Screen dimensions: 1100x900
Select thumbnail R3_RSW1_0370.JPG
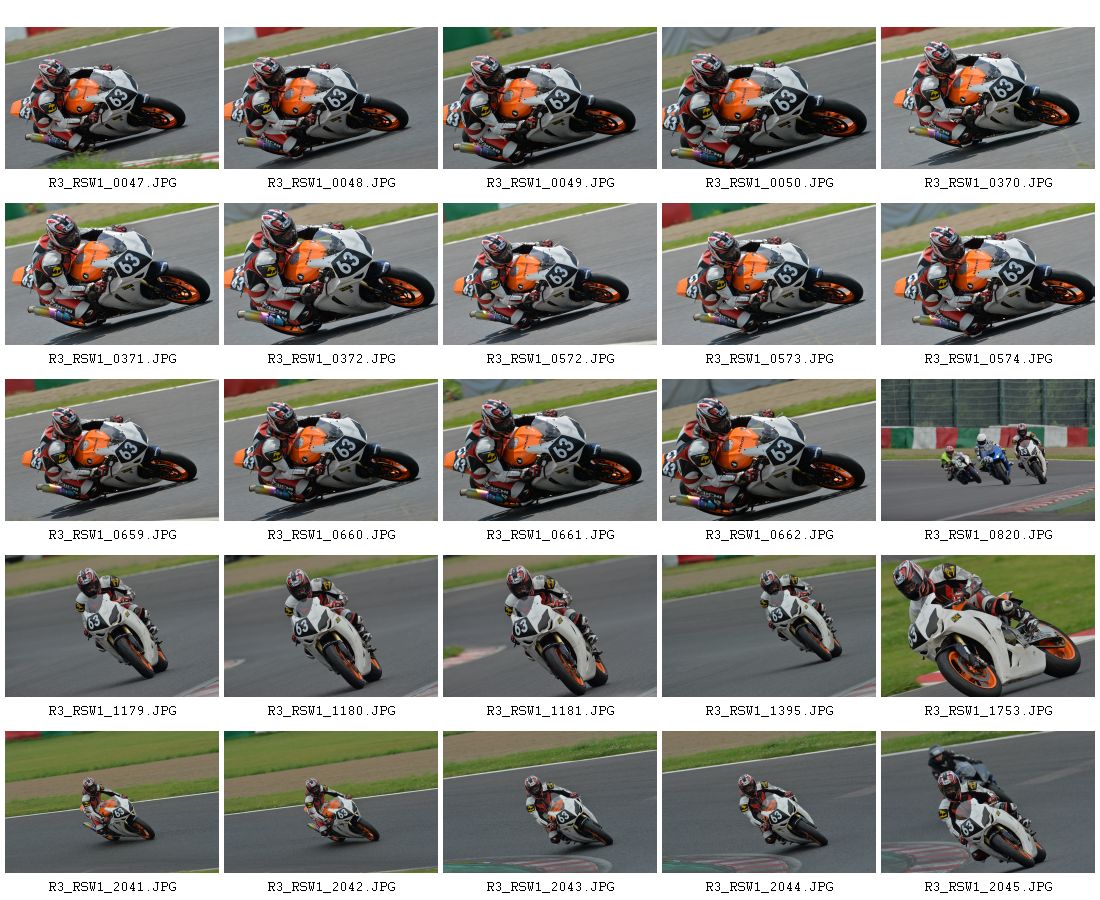pyautogui.click(x=987, y=98)
